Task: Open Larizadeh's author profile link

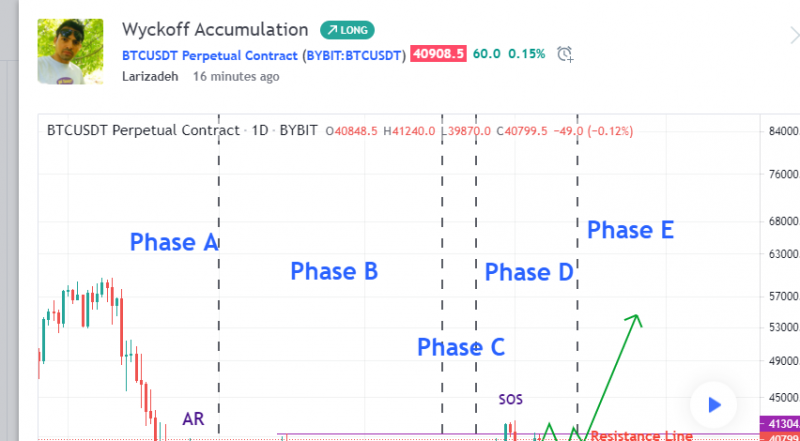Action: click(151, 75)
